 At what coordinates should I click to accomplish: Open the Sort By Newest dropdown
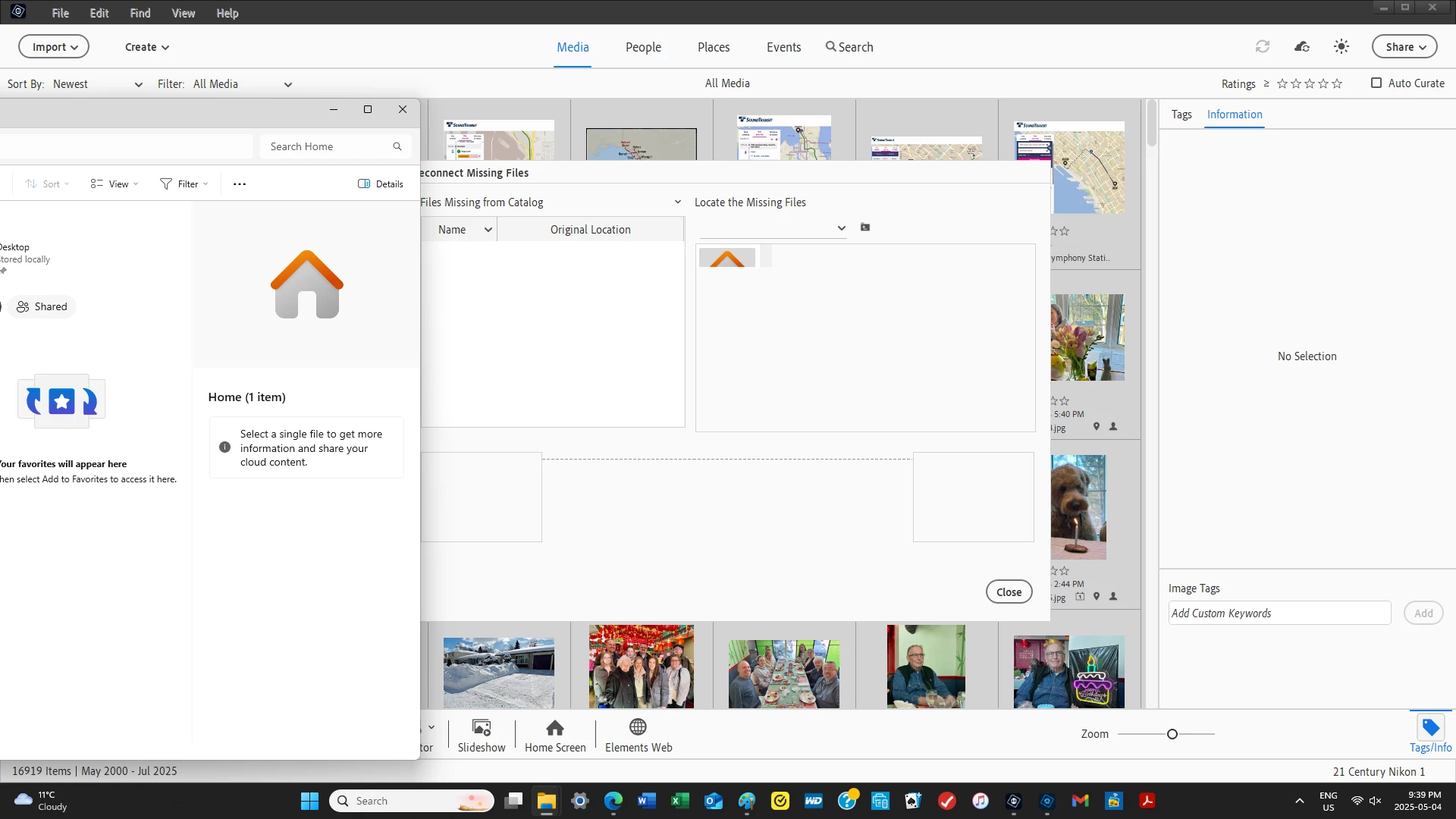(97, 84)
